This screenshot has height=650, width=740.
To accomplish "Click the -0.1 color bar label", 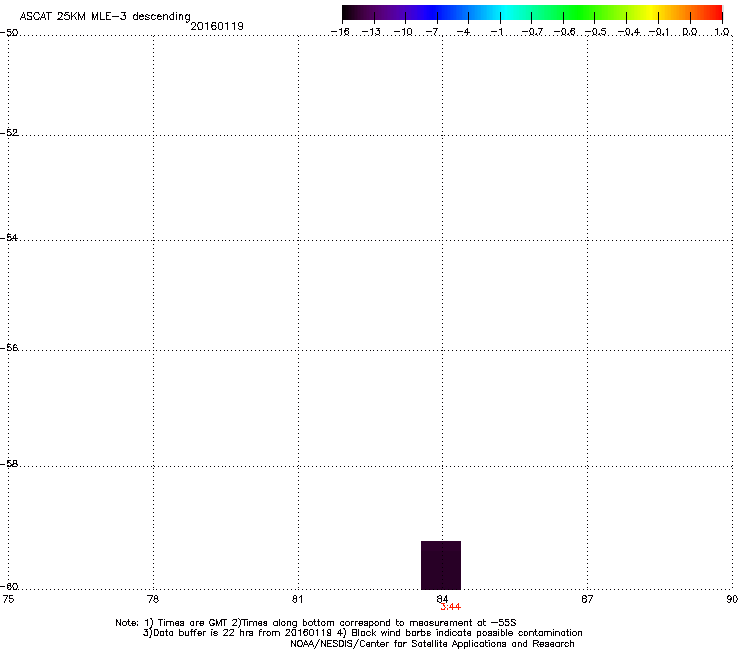I will (x=659, y=32).
